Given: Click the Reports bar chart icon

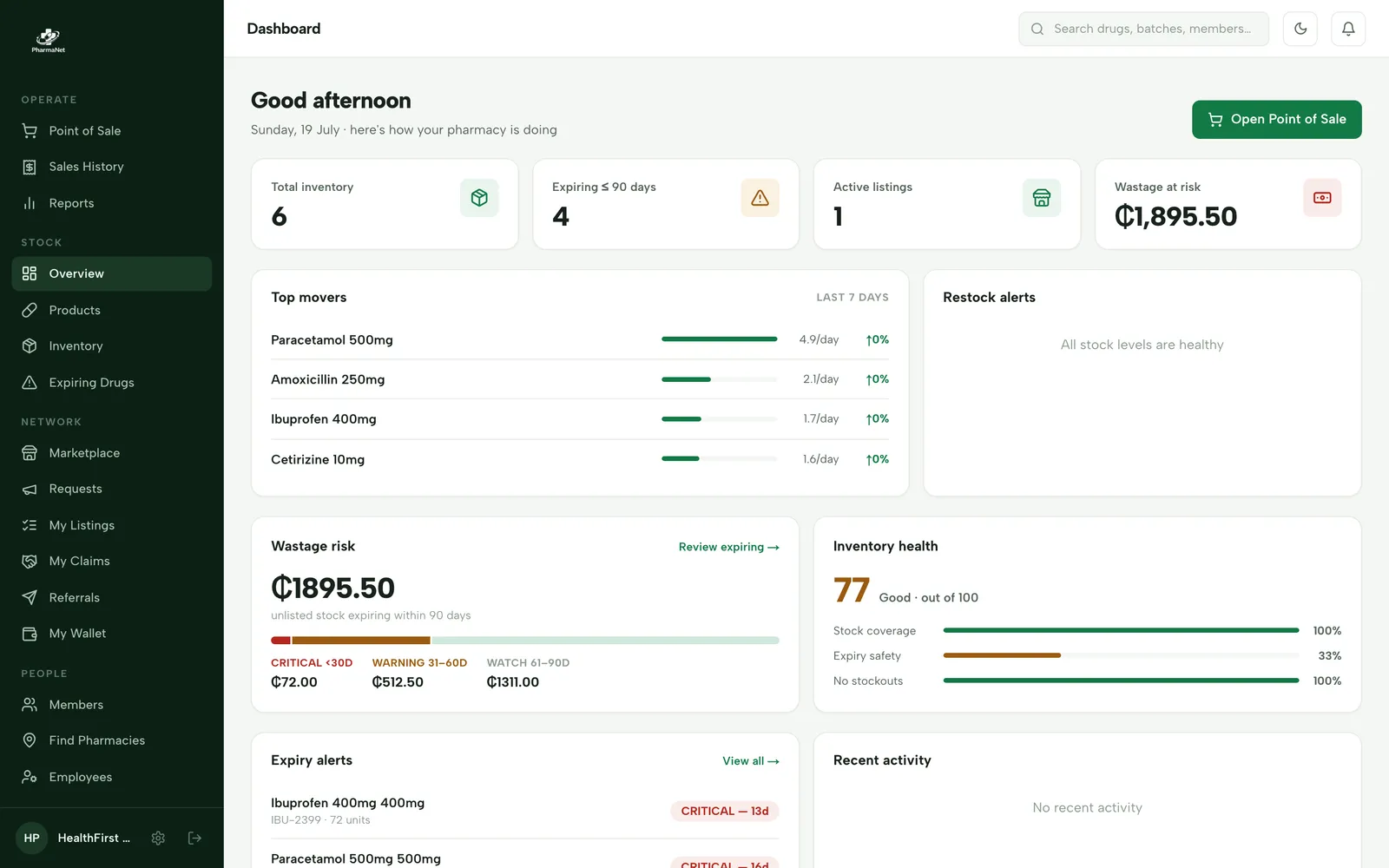Looking at the screenshot, I should [30, 203].
